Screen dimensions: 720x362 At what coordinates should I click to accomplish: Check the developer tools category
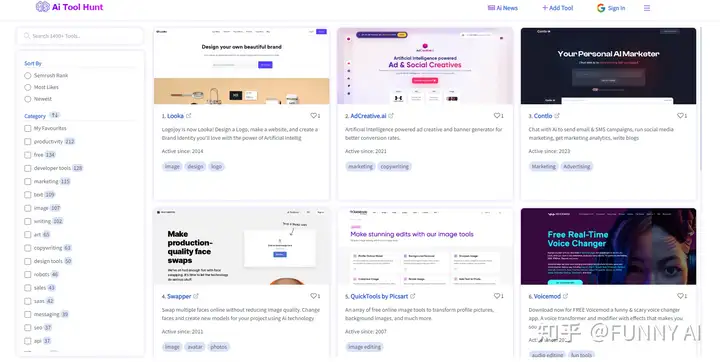pyautogui.click(x=28, y=169)
